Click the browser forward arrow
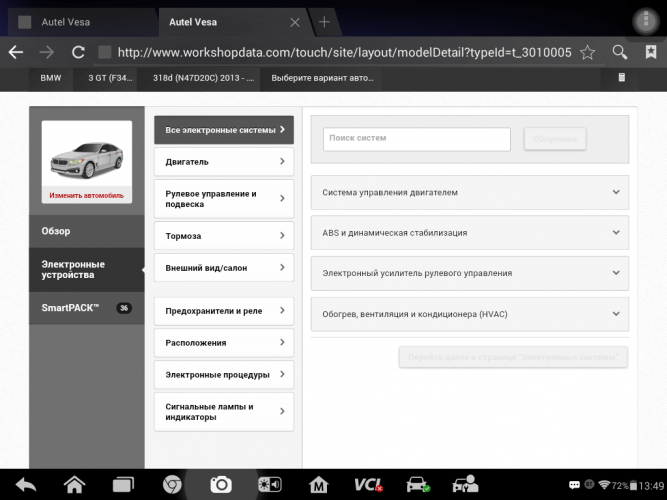Screen dimensions: 667x500 47,52
